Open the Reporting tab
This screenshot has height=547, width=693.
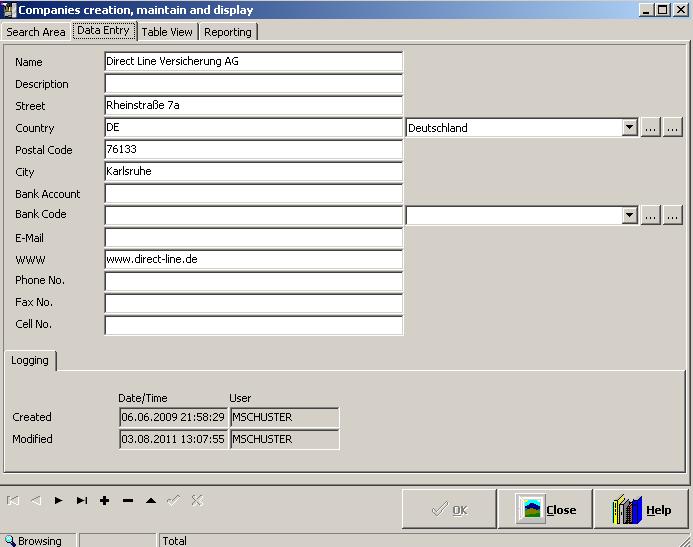(x=228, y=32)
